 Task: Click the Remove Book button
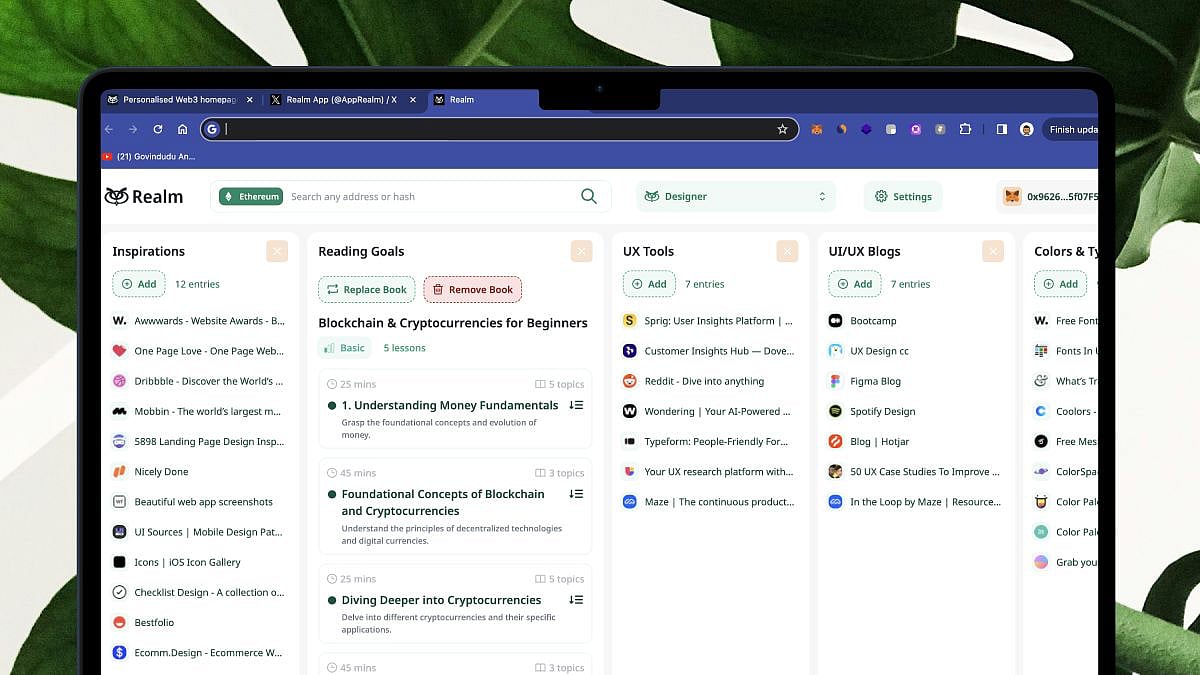[472, 289]
